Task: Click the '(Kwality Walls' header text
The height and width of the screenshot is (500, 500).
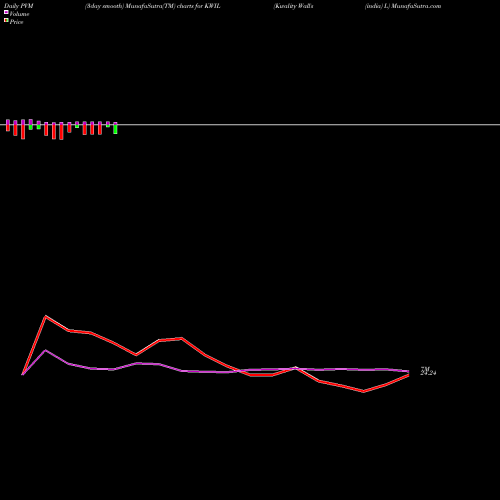Action: point(293,6)
